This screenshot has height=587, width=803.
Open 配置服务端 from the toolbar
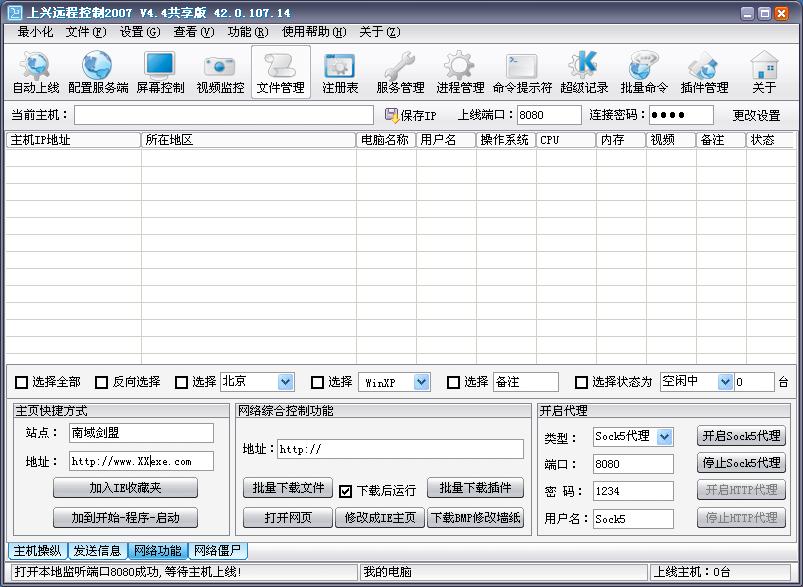[x=98, y=72]
